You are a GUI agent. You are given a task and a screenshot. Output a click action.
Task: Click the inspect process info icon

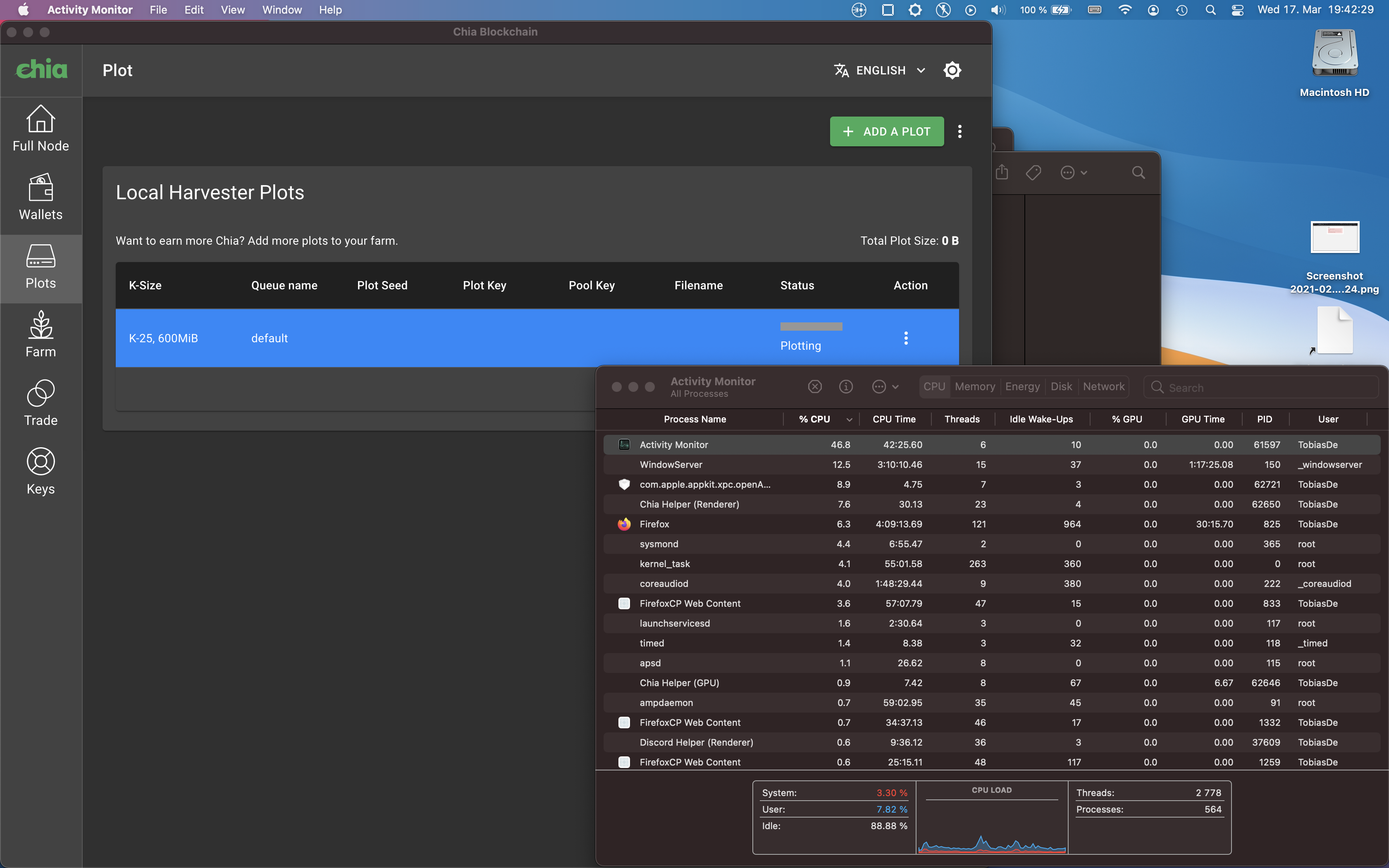[846, 387]
